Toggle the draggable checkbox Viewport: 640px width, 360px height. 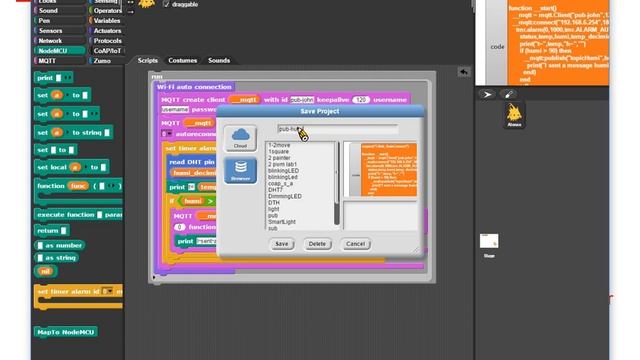point(166,4)
